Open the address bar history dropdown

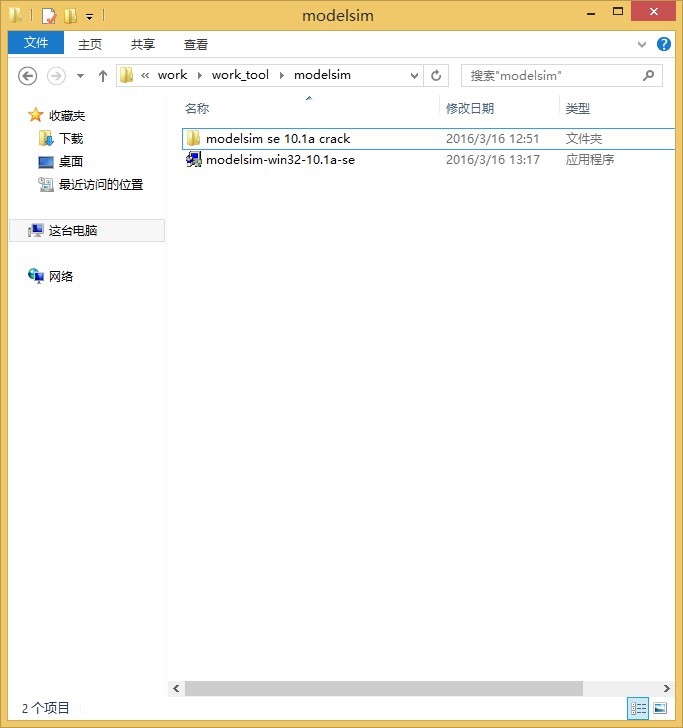click(414, 75)
